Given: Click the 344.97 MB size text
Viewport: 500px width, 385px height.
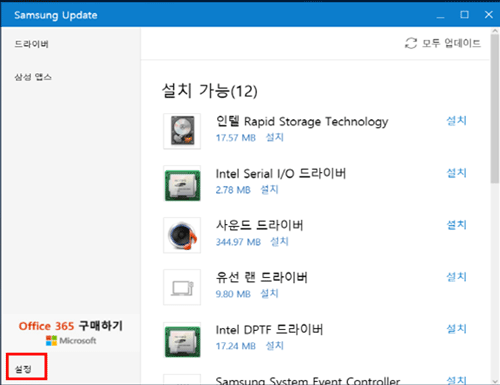Looking at the screenshot, I should pyautogui.click(x=238, y=242).
